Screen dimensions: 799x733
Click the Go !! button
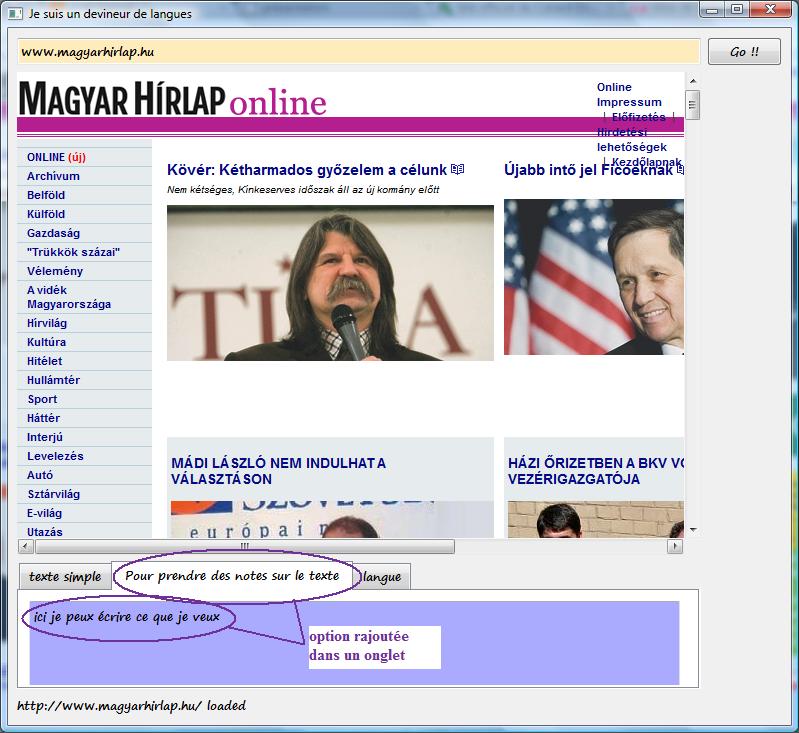(744, 51)
